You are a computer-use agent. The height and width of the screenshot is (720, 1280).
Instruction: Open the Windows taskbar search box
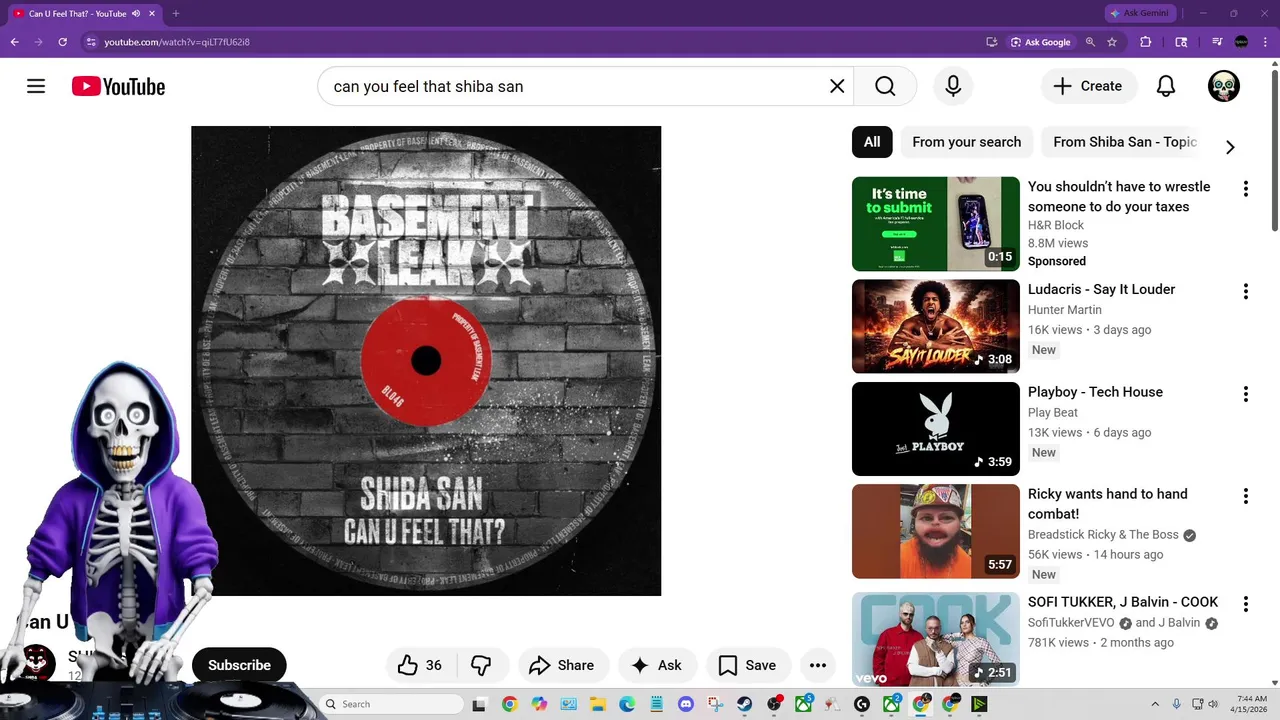click(x=392, y=704)
